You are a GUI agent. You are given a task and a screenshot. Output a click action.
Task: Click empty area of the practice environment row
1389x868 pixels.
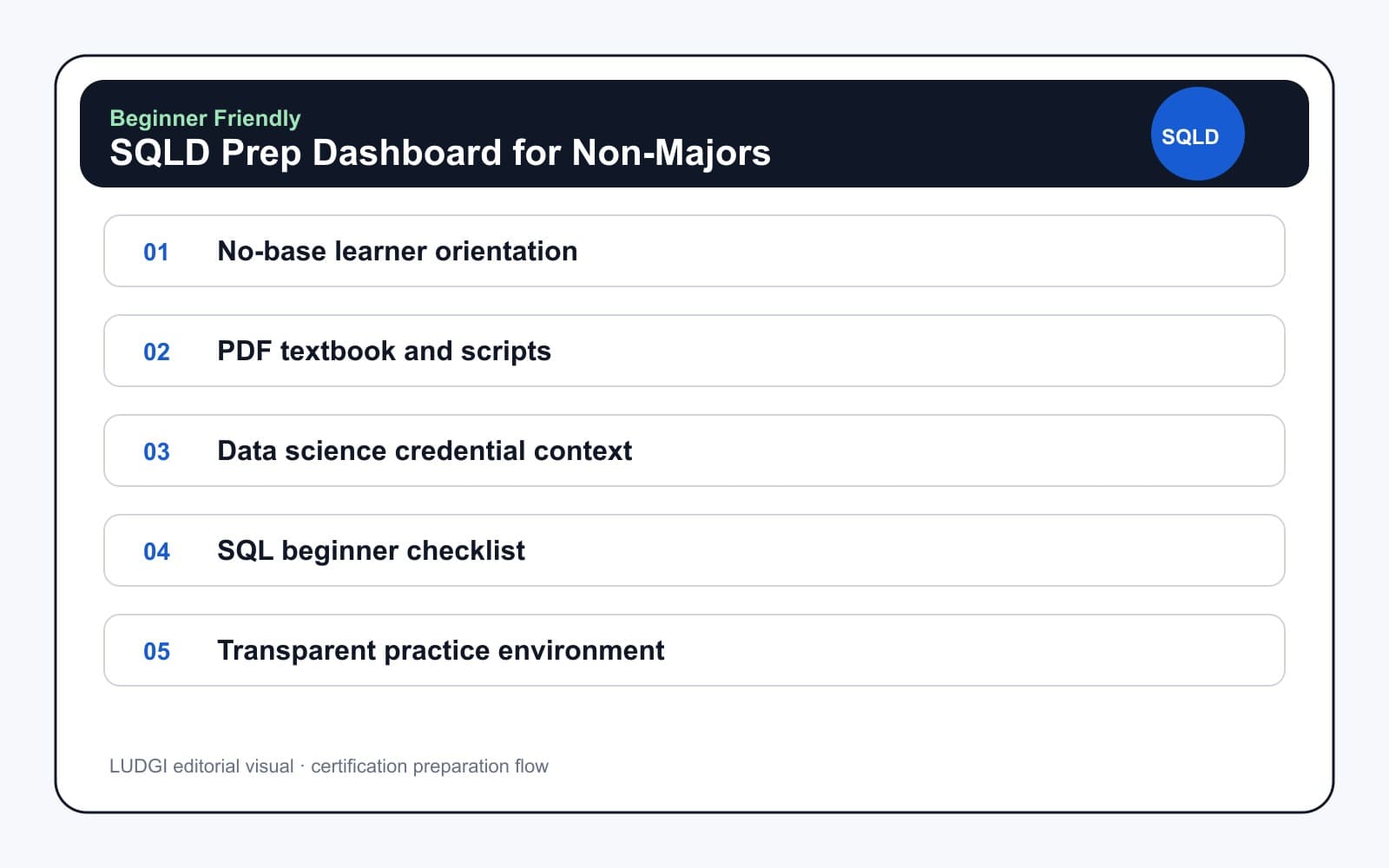click(x=972, y=650)
